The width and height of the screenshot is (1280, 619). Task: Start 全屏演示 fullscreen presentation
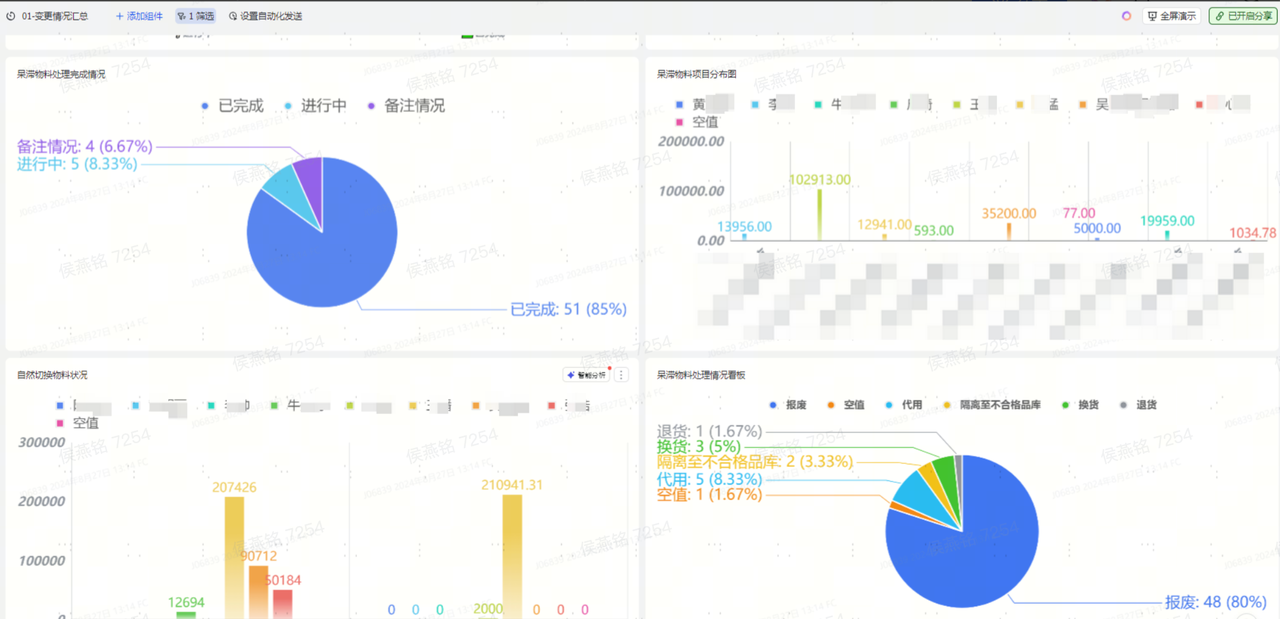click(x=1171, y=16)
